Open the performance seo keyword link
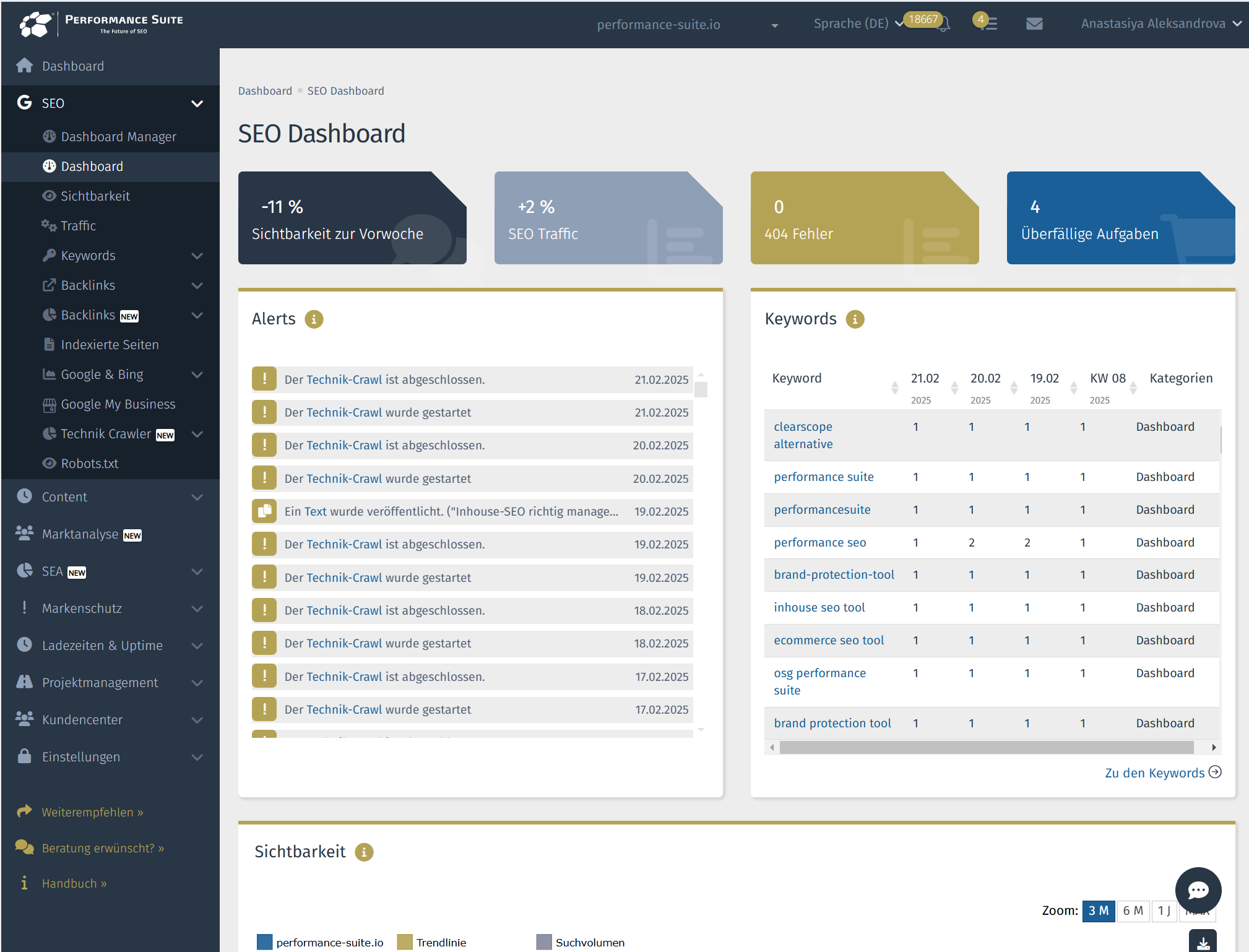The image size is (1249, 952). (819, 542)
